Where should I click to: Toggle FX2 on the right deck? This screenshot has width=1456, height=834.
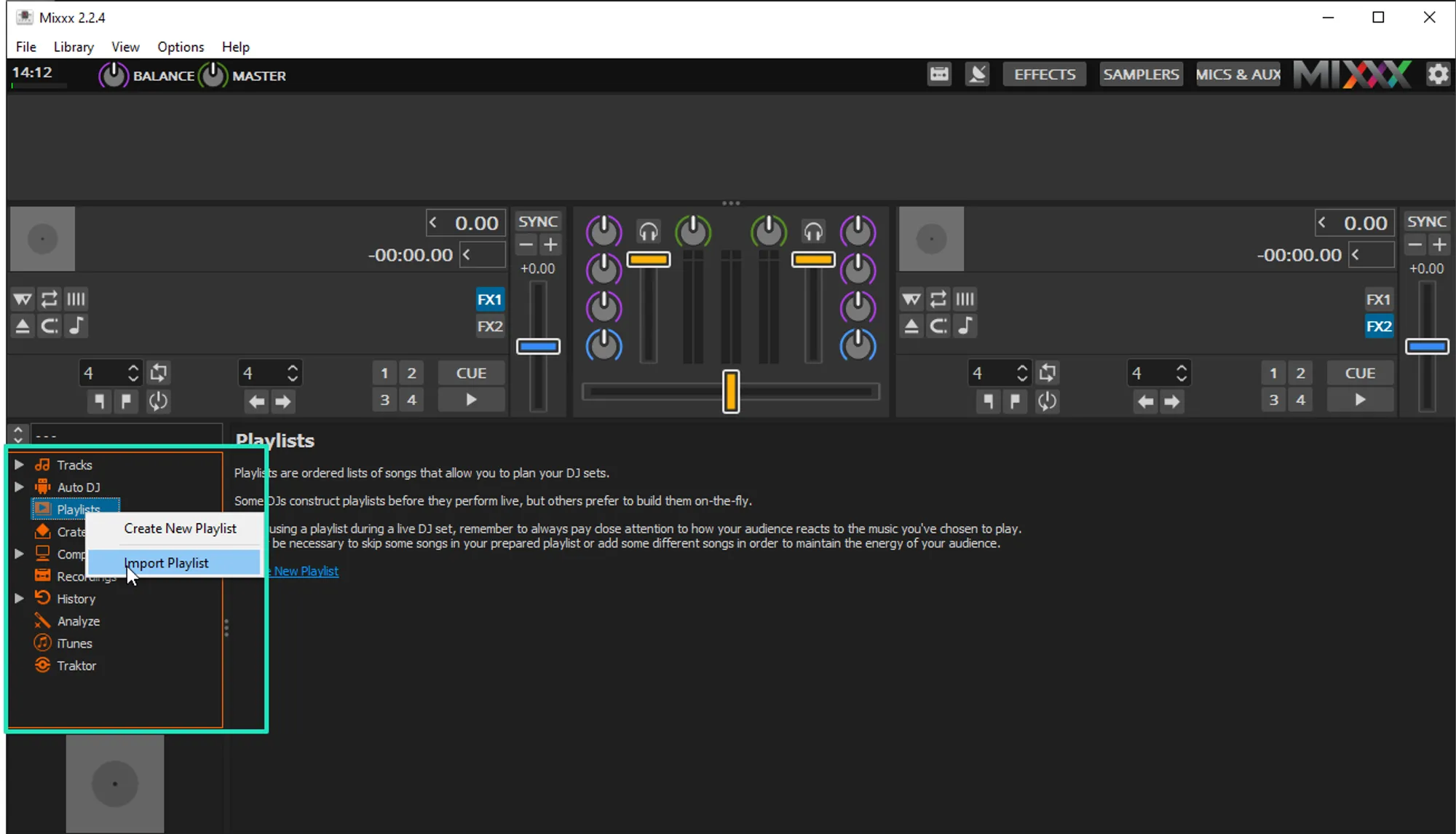point(1378,326)
